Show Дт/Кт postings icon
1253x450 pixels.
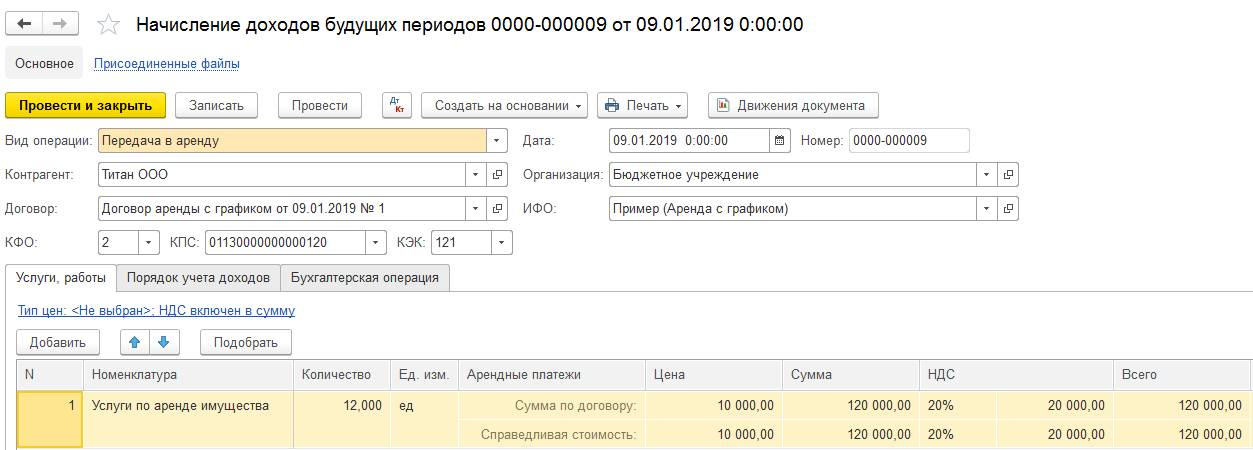click(x=396, y=105)
